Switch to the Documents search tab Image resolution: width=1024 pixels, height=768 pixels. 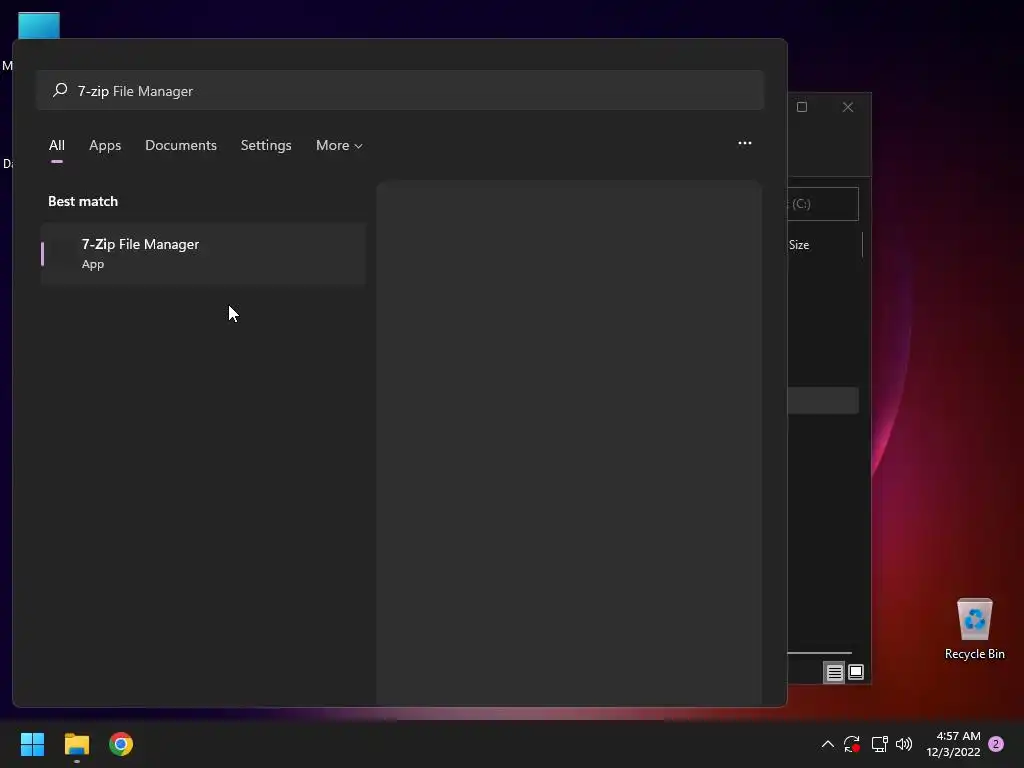click(x=181, y=145)
